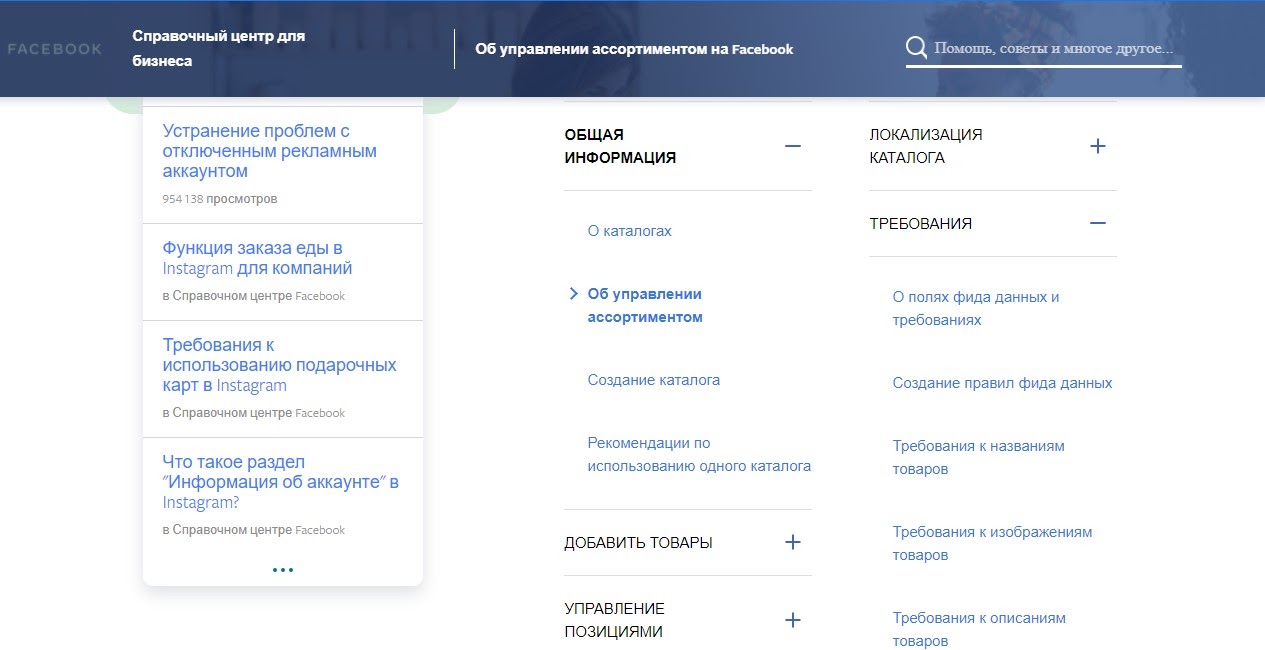Open О полях фида данных и требованиях
The height and width of the screenshot is (650, 1265).
point(974,307)
